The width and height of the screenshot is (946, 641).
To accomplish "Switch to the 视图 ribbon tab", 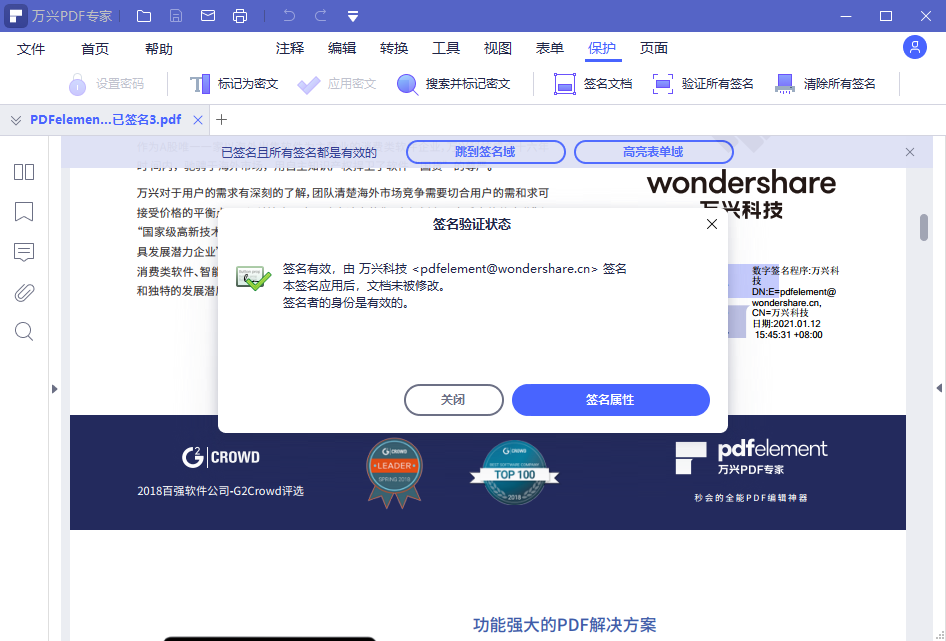I will coord(497,47).
